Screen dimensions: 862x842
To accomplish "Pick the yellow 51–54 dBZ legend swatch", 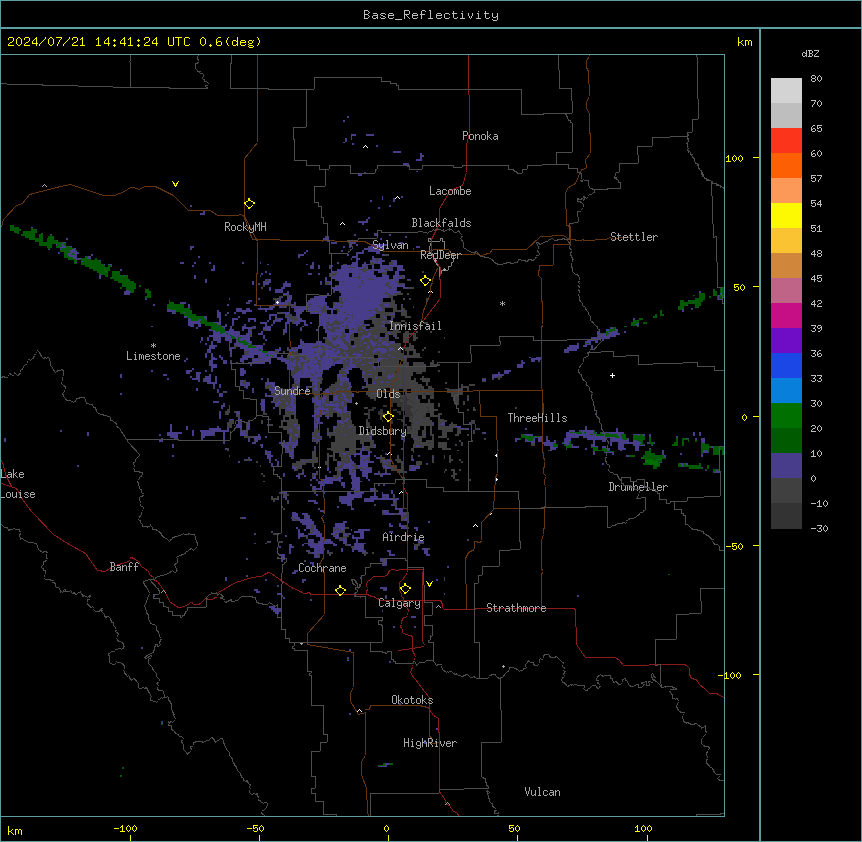I will point(786,215).
